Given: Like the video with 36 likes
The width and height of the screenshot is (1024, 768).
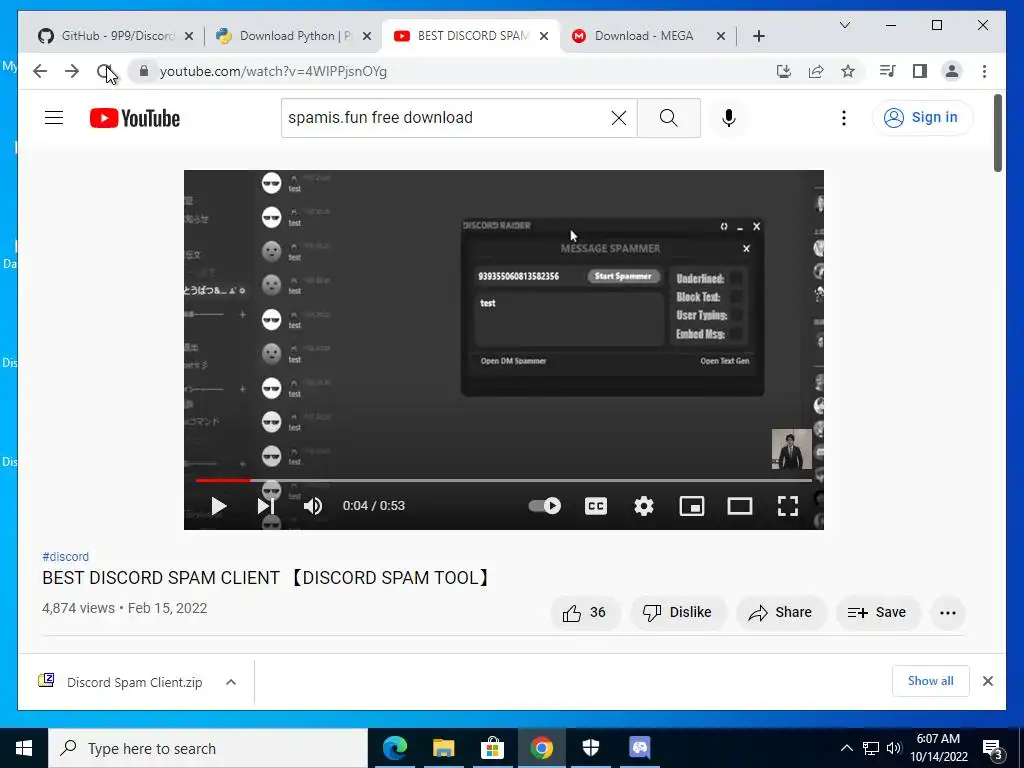Looking at the screenshot, I should coord(584,613).
